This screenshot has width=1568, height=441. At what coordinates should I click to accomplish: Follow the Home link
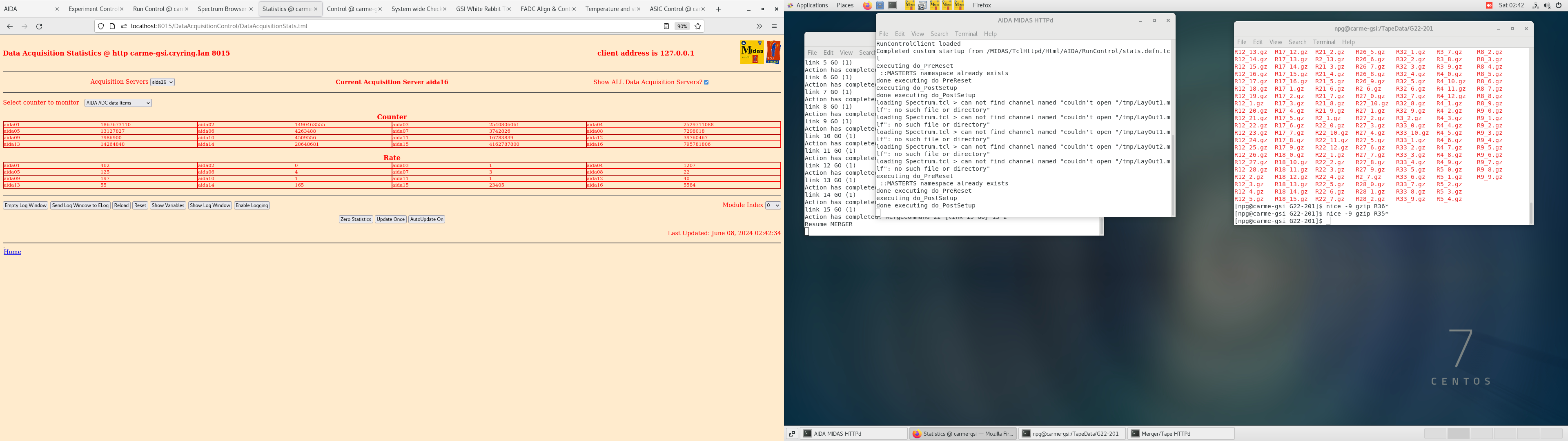point(12,252)
